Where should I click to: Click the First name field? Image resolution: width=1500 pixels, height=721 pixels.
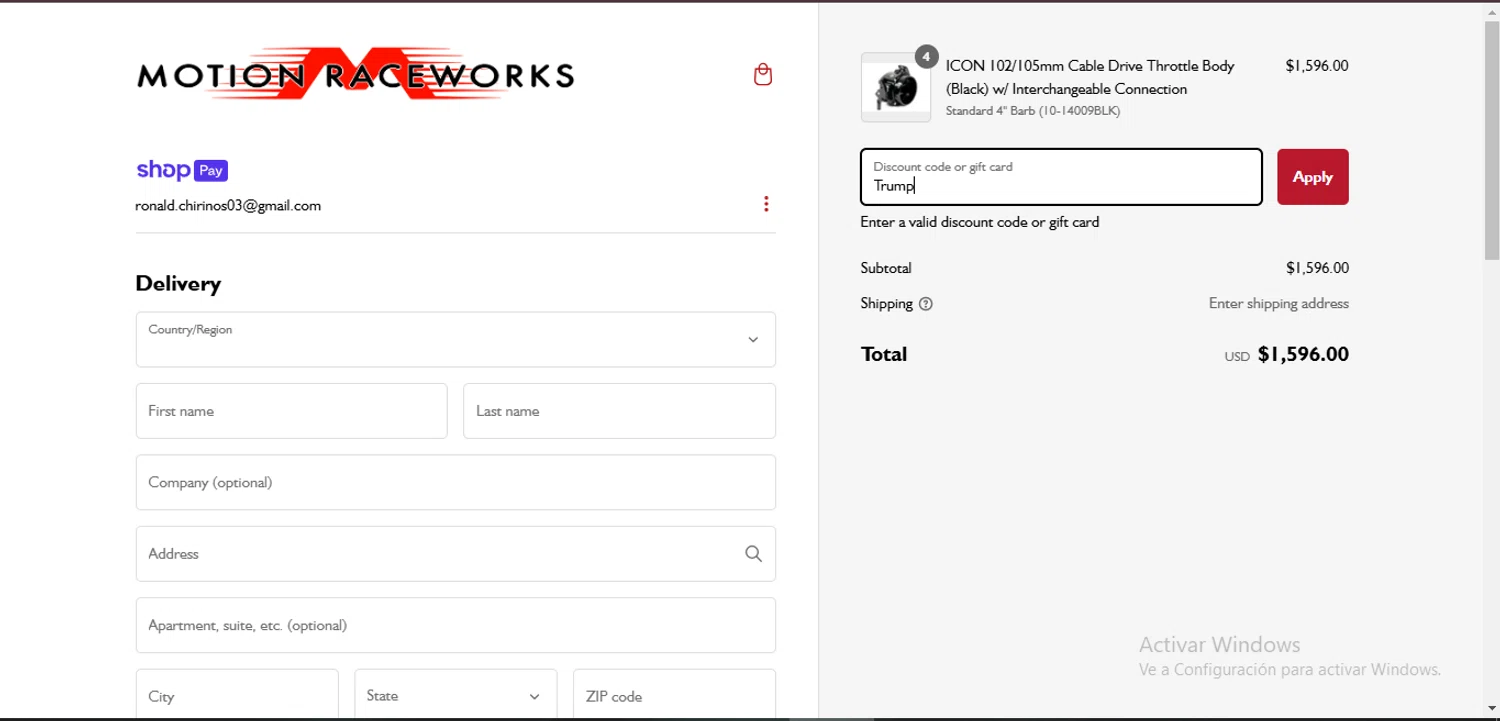[292, 411]
